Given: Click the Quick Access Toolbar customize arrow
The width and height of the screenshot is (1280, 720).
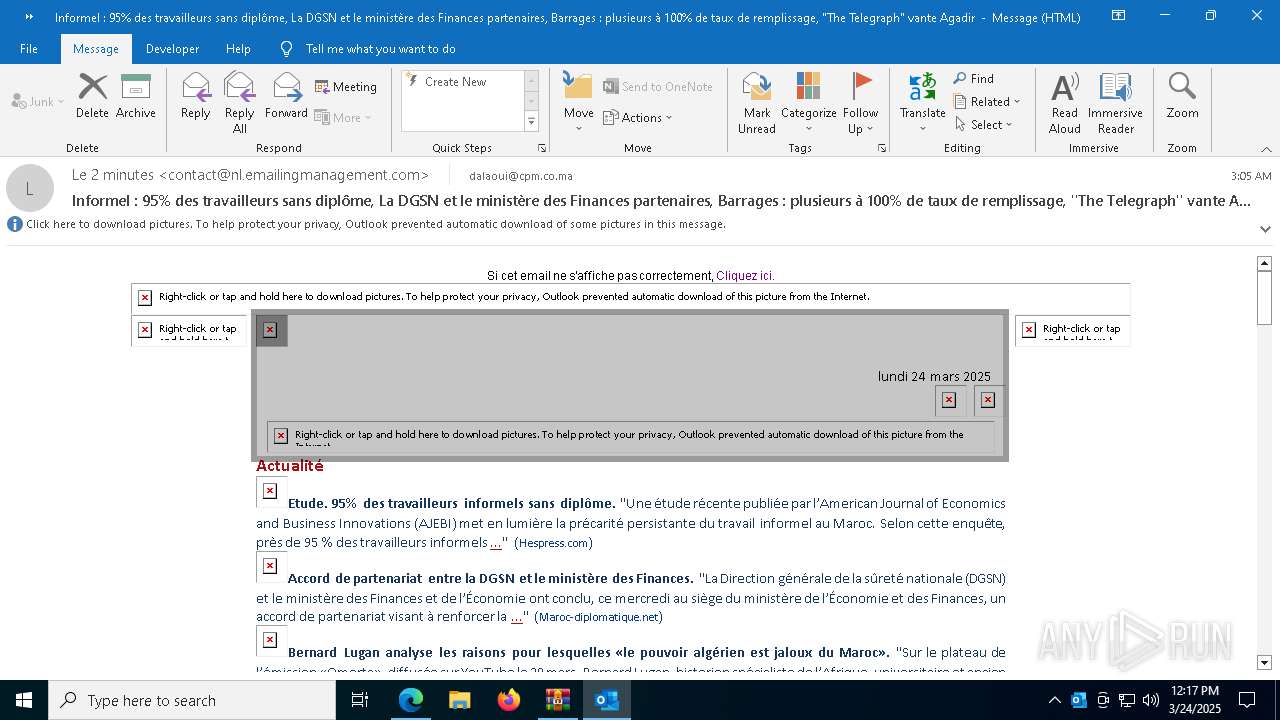Looking at the screenshot, I should click(29, 16).
